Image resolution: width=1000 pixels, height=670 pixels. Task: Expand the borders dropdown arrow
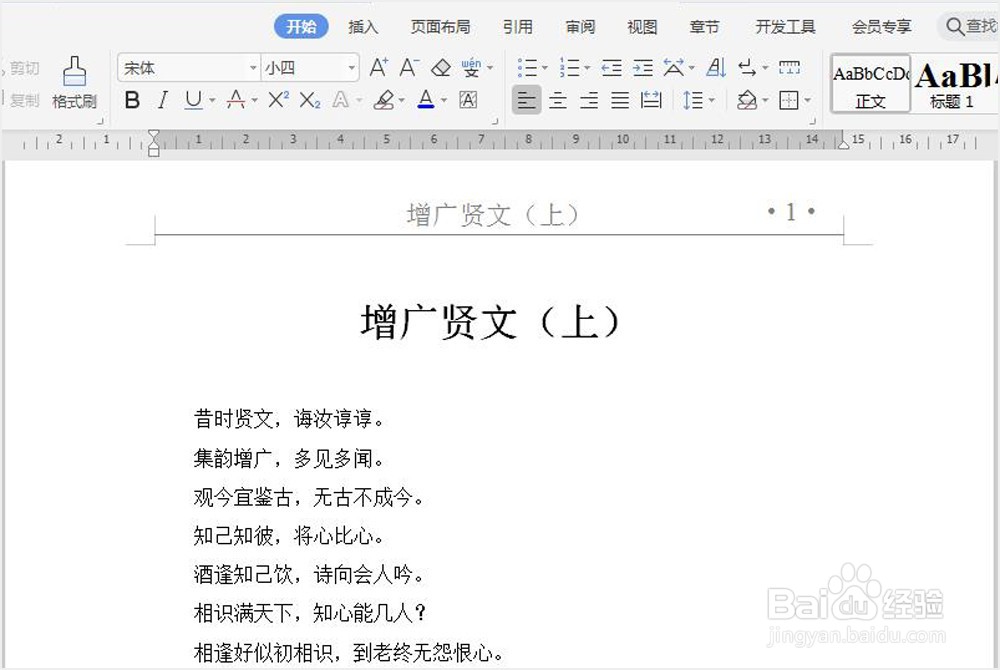click(807, 101)
